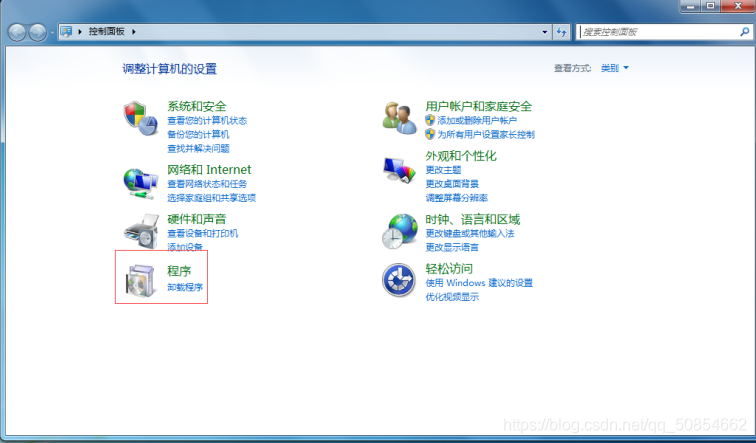This screenshot has height=443, width=756.
Task: Open the Network and Internet globe icon
Action: pos(140,183)
